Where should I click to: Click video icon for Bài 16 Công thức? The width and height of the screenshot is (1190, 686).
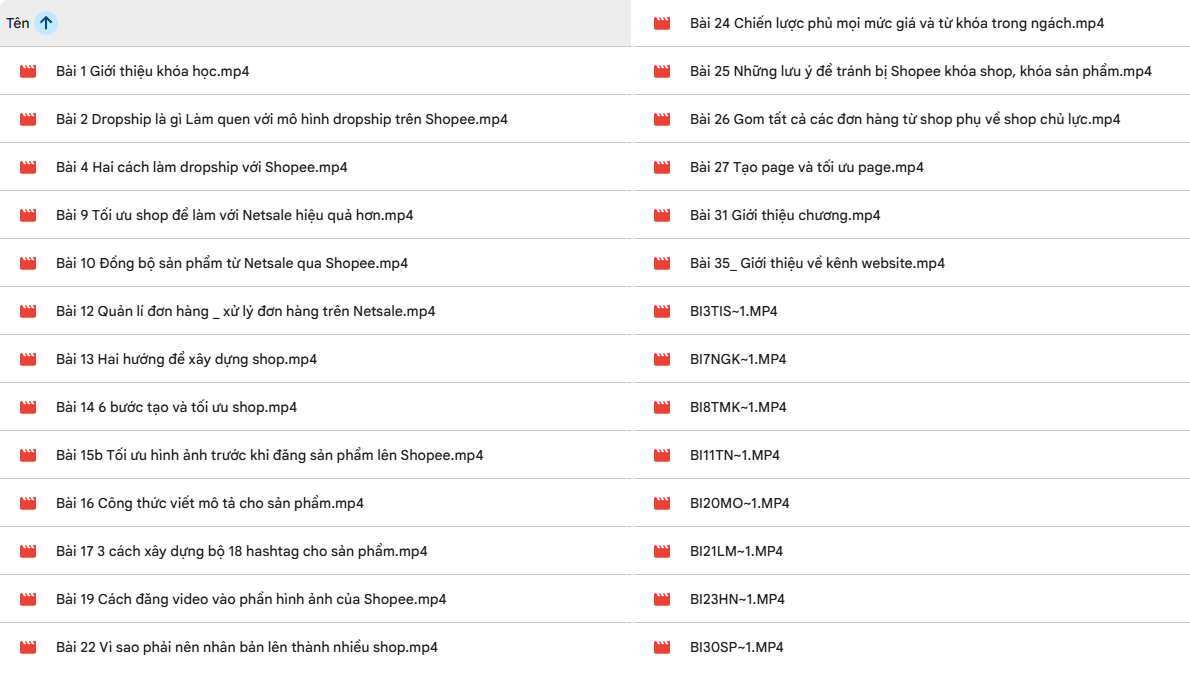coord(28,504)
